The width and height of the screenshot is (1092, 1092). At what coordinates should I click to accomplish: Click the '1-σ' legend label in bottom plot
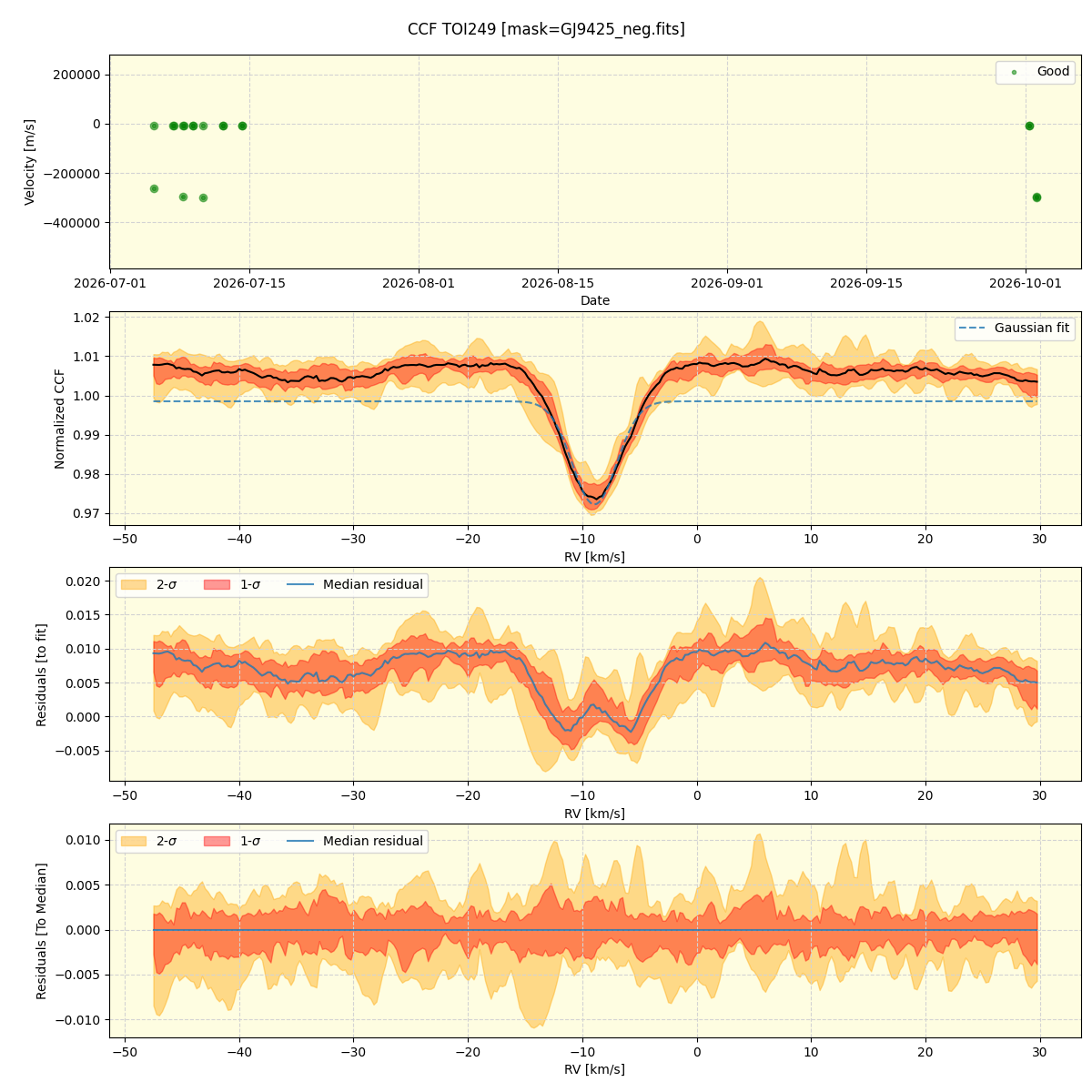[250, 841]
